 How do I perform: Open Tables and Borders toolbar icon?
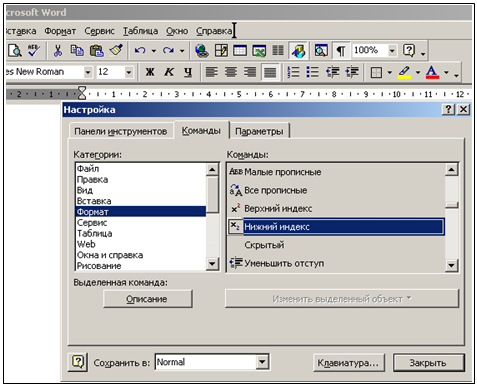[x=221, y=51]
